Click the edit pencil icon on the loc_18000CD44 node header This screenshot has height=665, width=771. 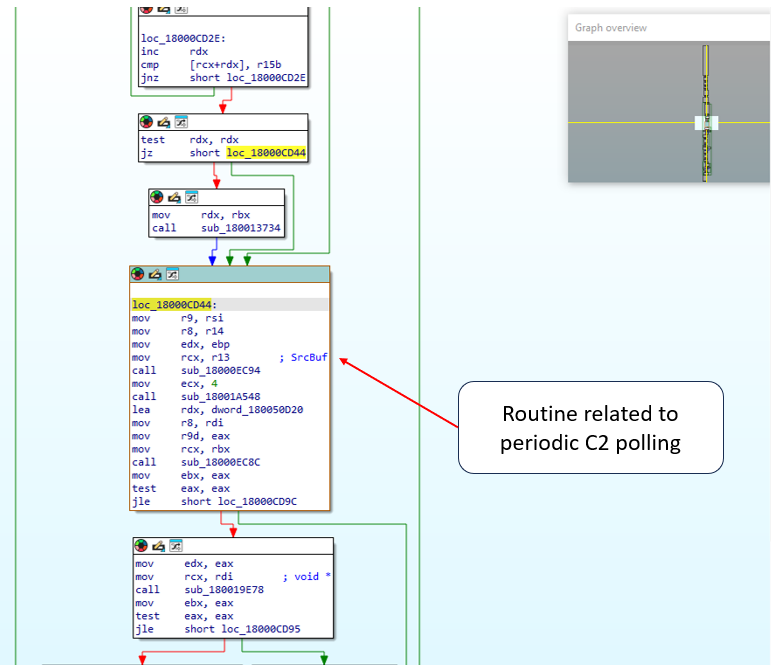tap(155, 274)
